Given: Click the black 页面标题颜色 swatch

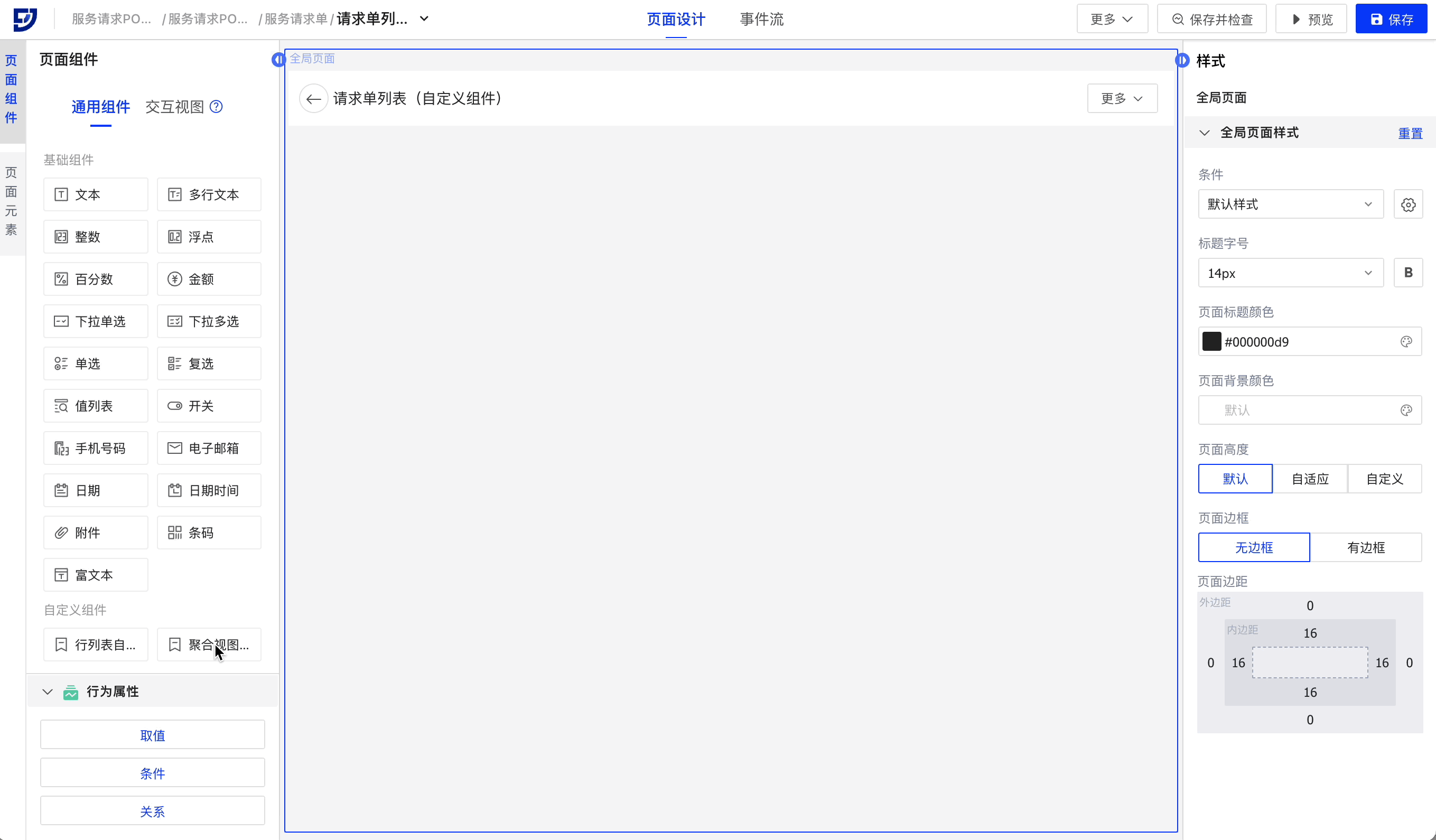Looking at the screenshot, I should click(1211, 342).
